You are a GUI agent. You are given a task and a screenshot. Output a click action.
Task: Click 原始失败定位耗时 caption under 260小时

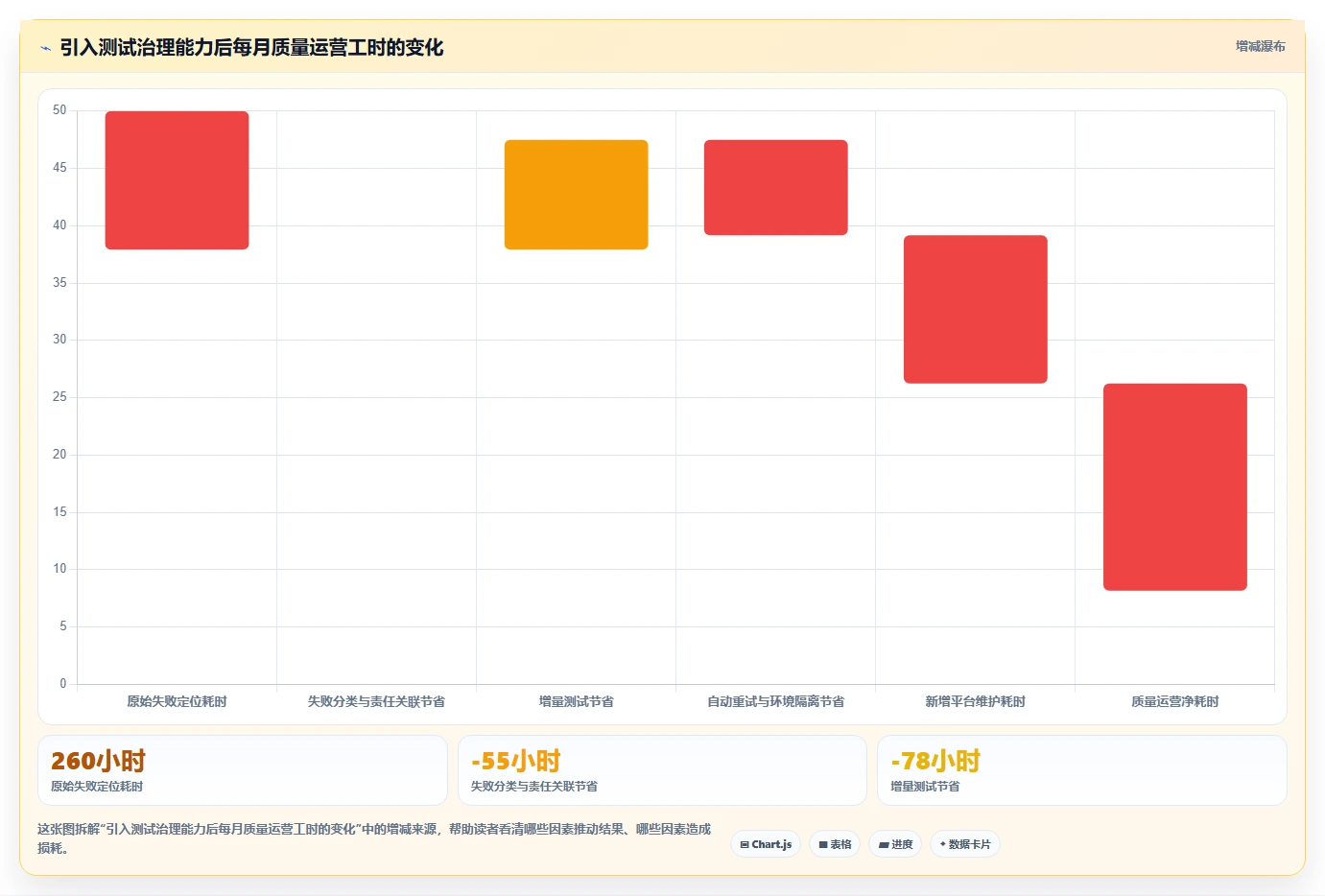(97, 787)
